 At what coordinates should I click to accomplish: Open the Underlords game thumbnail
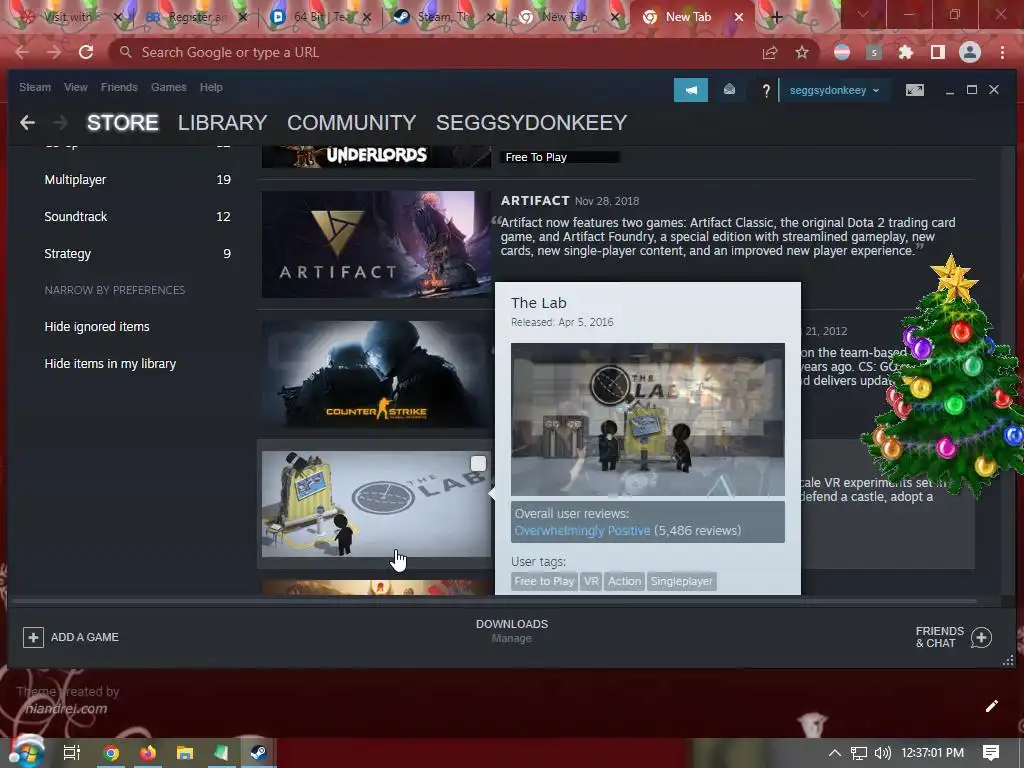[376, 157]
